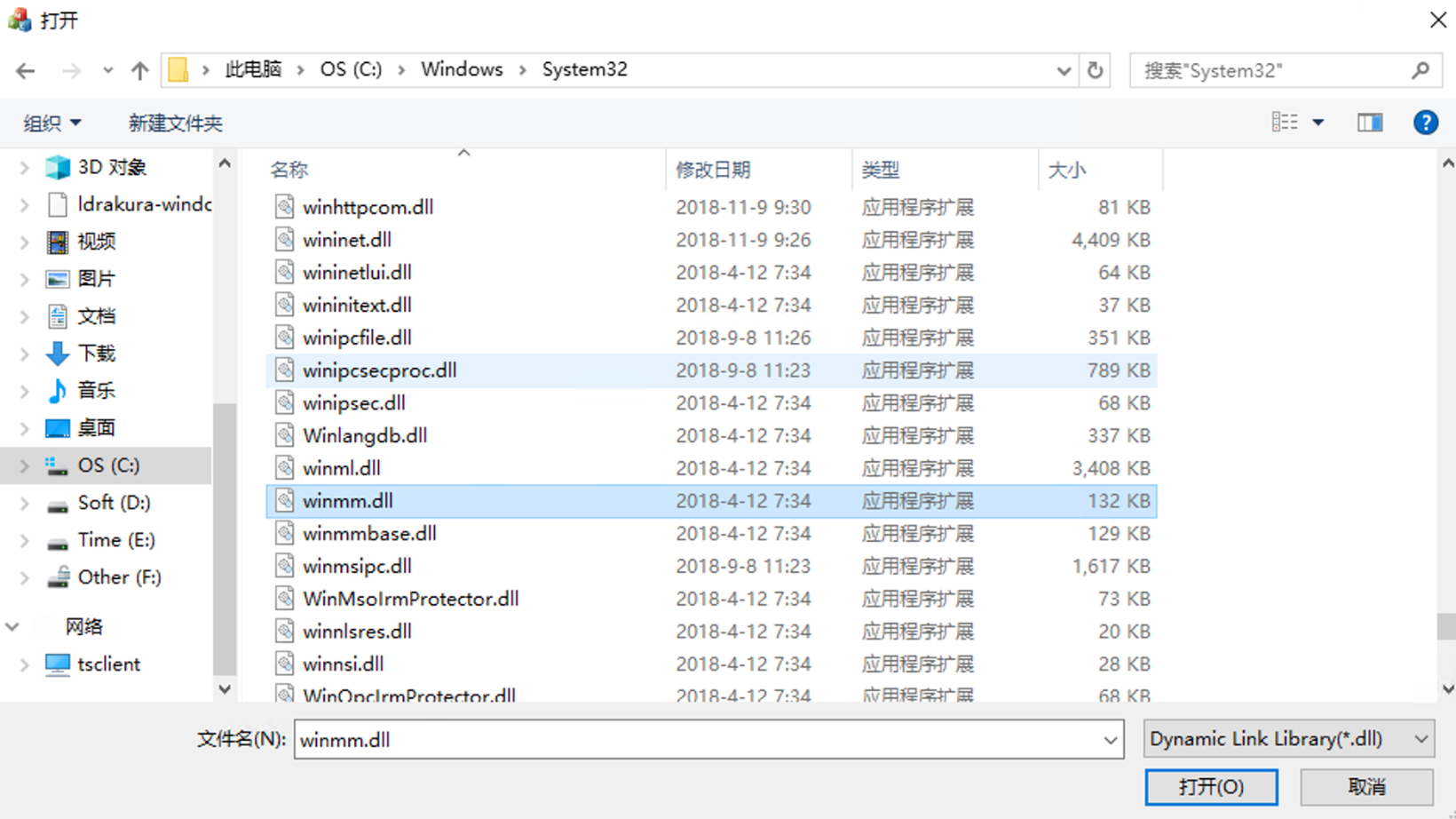
Task: Select tsclient under network
Action: click(x=108, y=664)
